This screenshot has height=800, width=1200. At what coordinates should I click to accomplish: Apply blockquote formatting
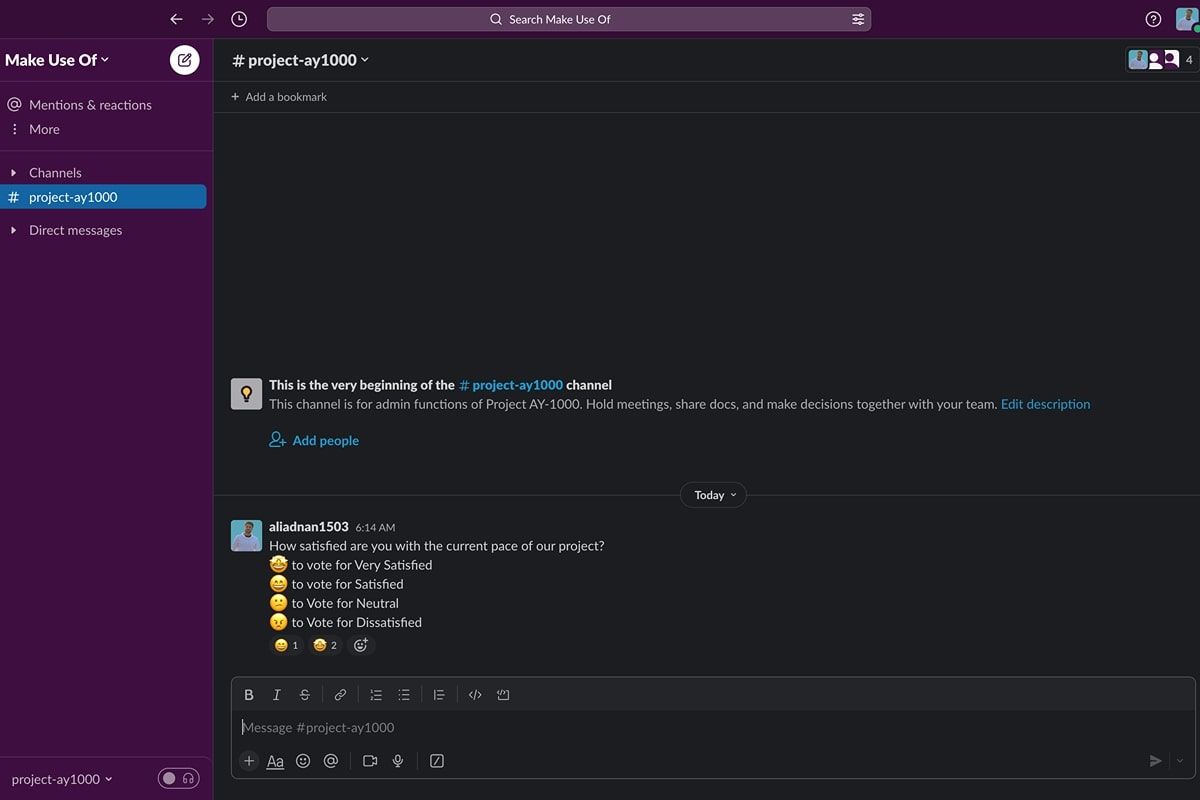[x=439, y=695]
